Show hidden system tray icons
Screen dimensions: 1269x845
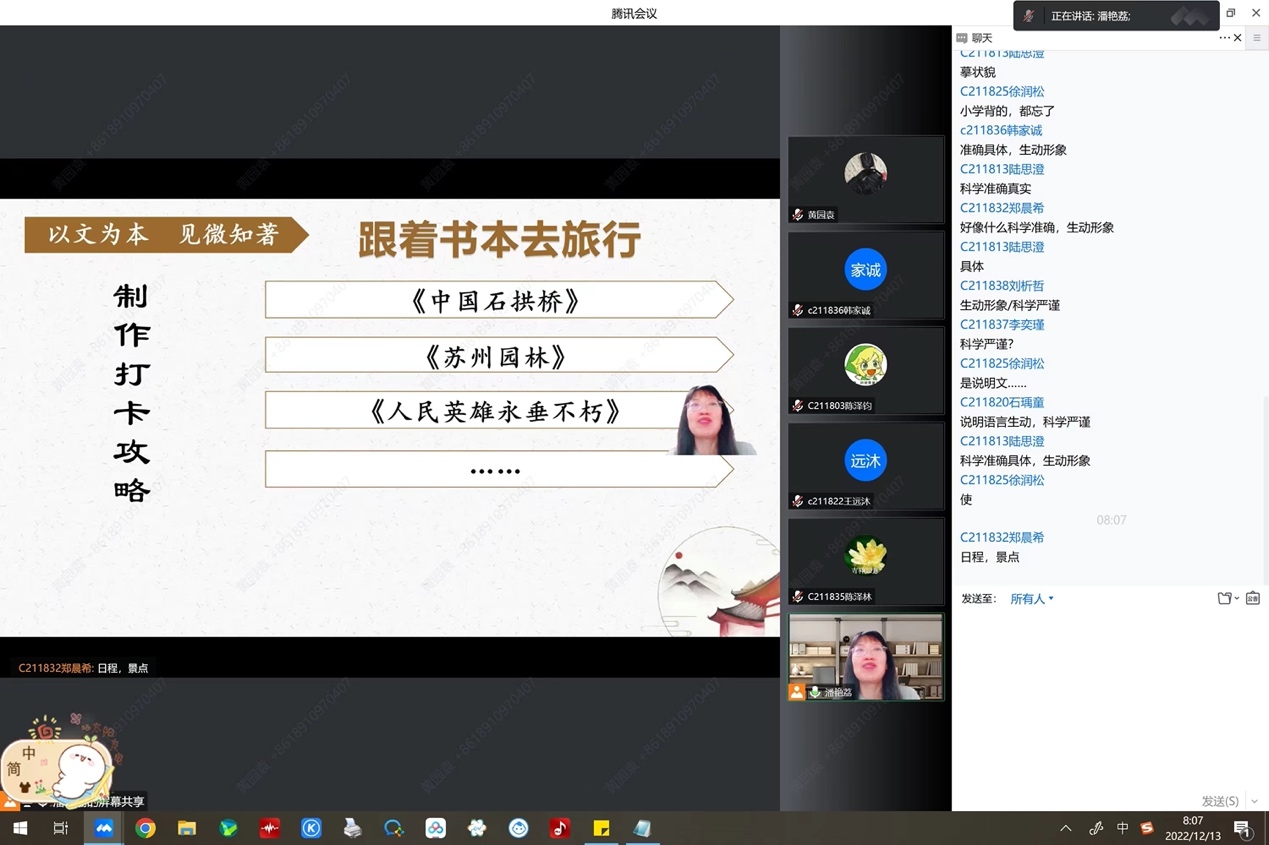point(1066,828)
